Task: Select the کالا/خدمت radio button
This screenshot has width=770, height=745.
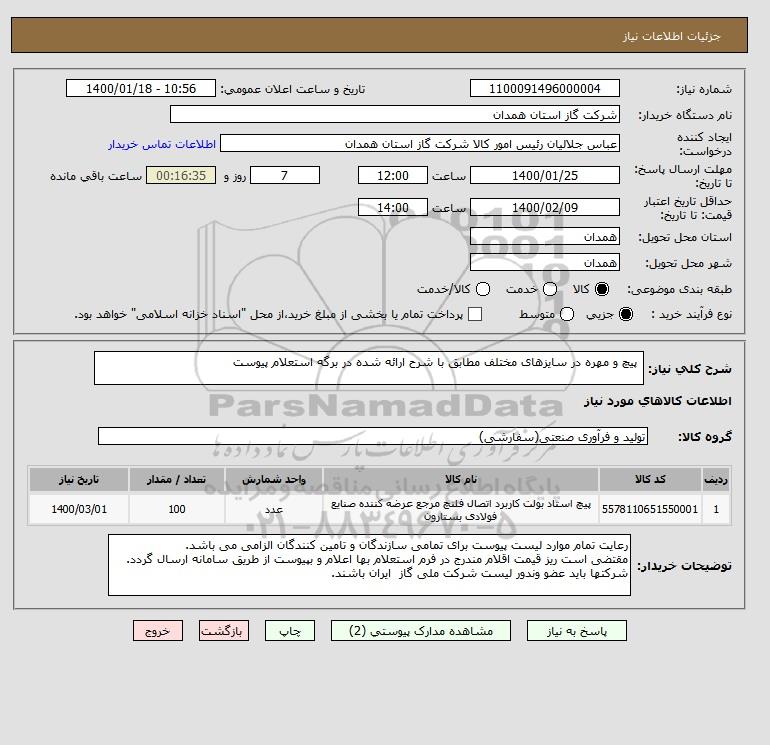Action: click(483, 289)
